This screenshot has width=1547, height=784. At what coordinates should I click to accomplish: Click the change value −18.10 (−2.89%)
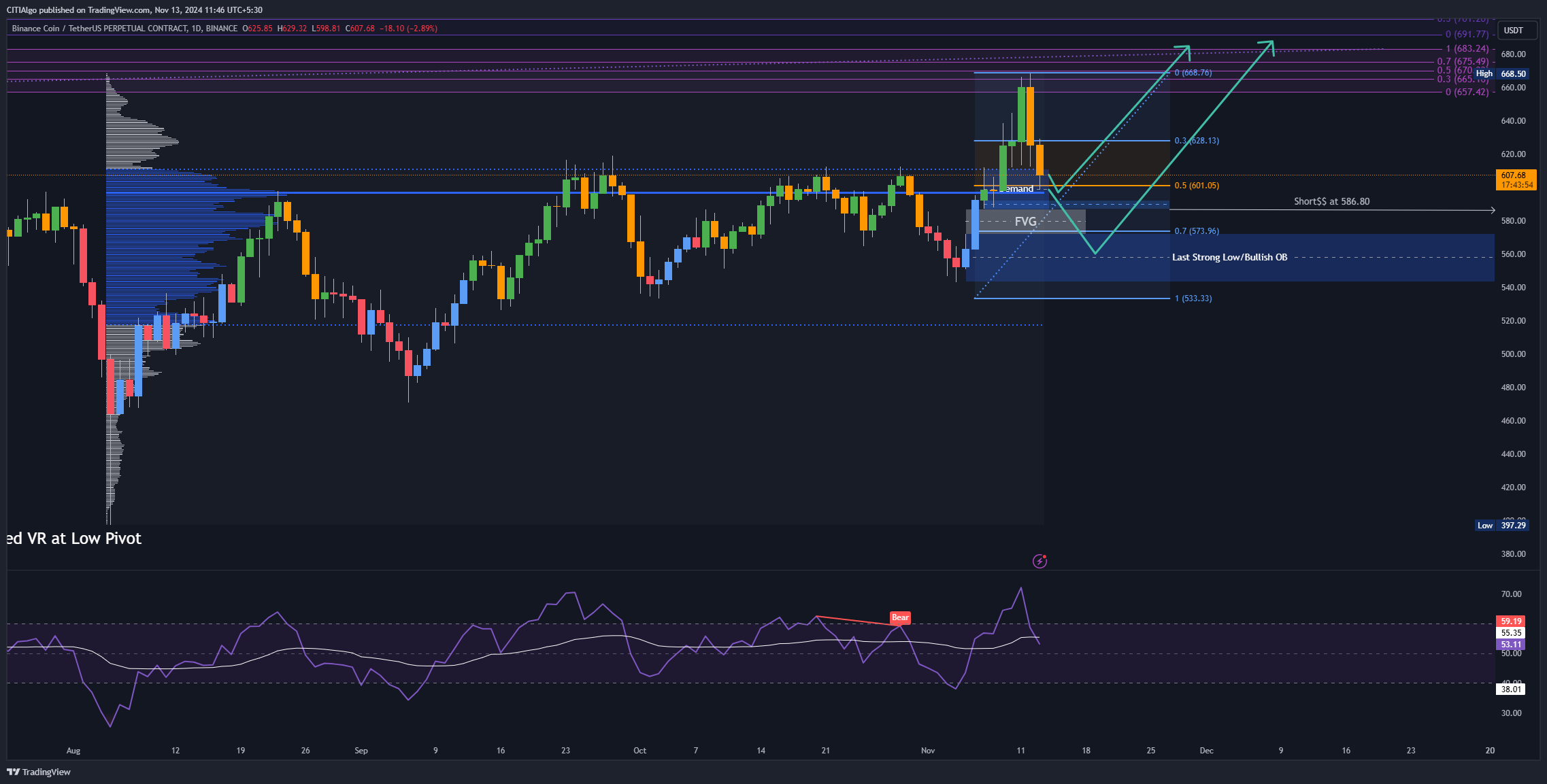pyautogui.click(x=408, y=29)
